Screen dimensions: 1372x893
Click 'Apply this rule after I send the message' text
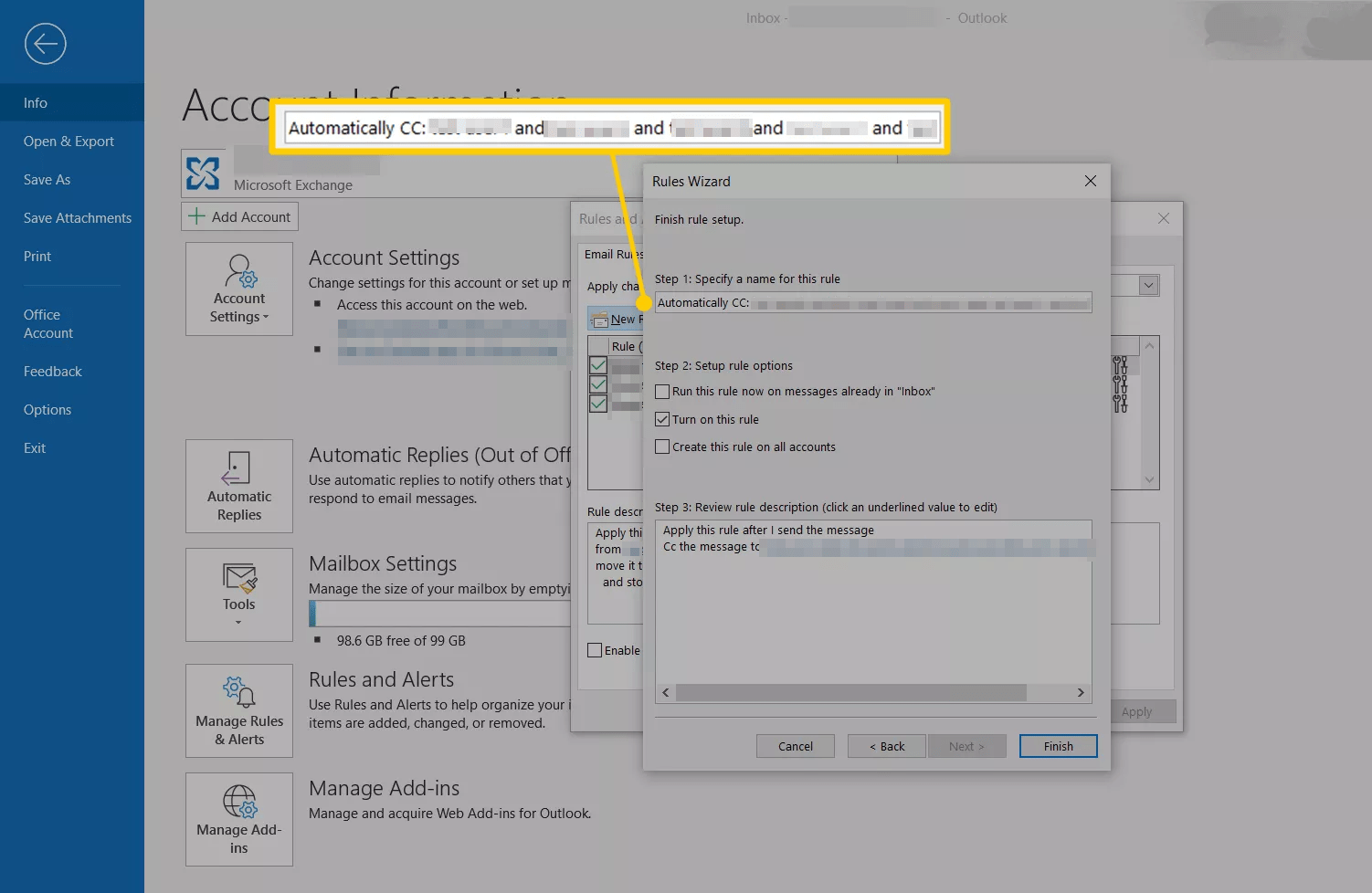coord(768,531)
